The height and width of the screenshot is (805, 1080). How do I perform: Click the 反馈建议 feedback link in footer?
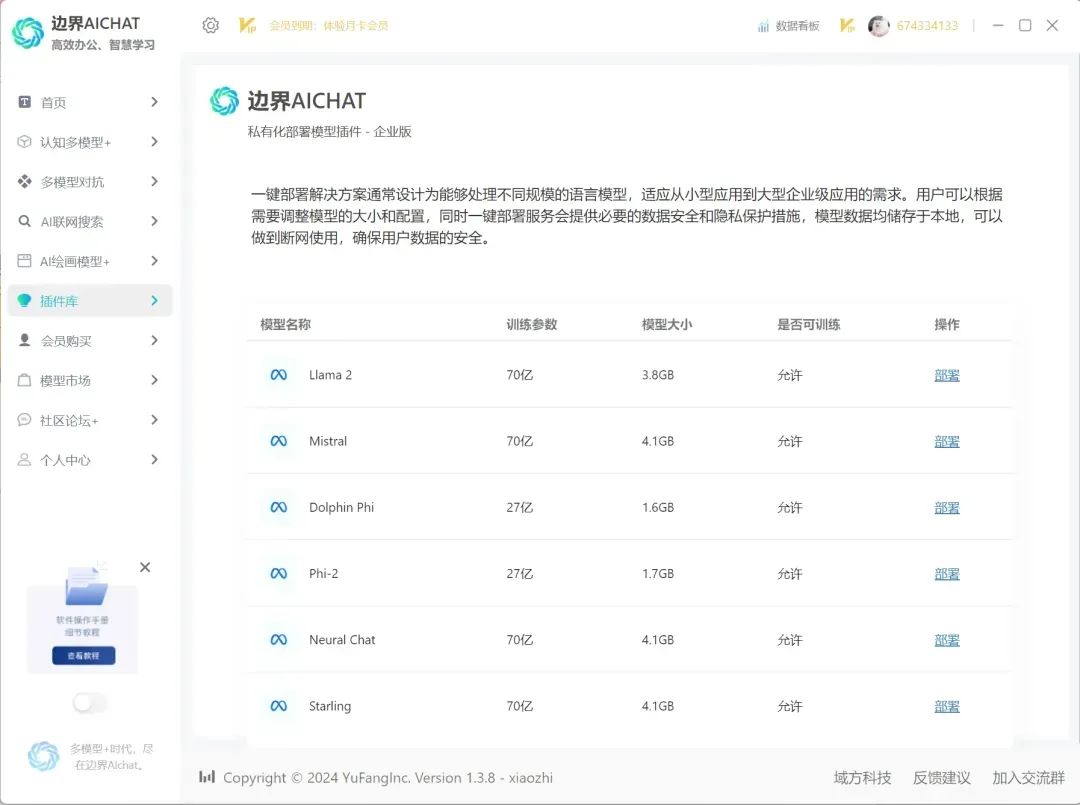[x=941, y=778]
